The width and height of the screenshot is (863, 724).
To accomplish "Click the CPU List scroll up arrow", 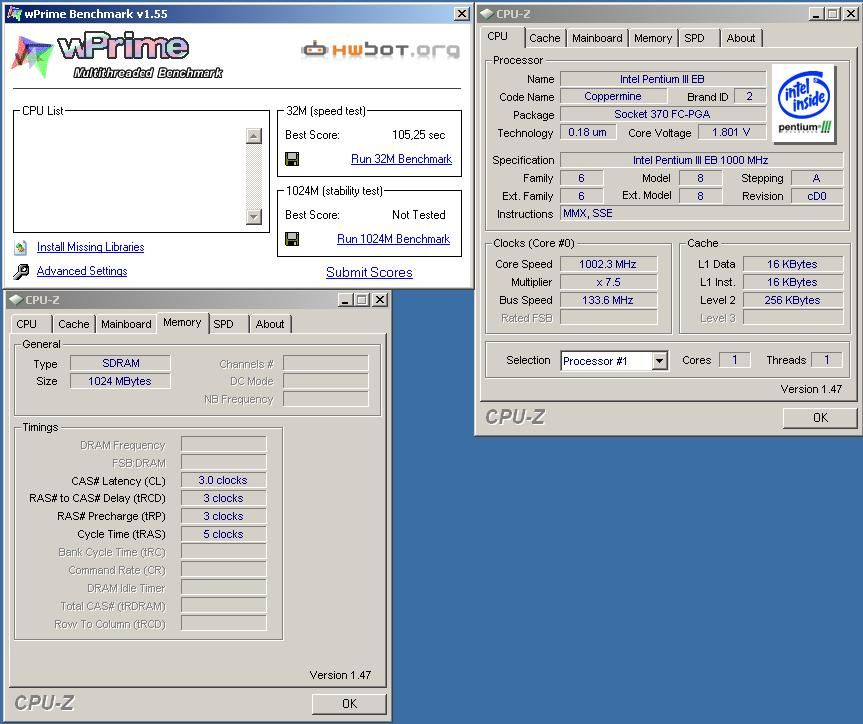I will [x=254, y=136].
